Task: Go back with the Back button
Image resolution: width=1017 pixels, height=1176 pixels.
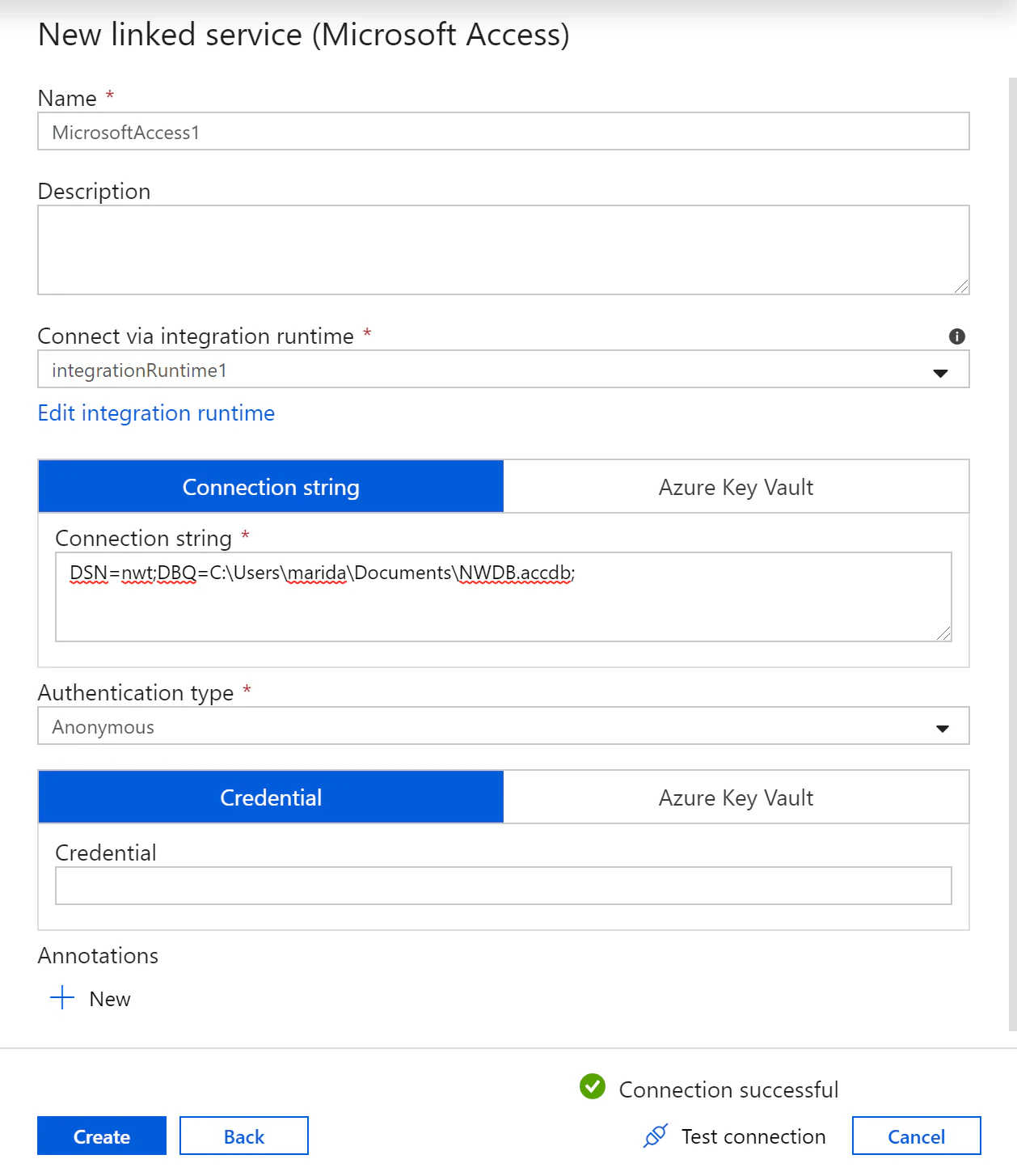Action: [244, 1136]
